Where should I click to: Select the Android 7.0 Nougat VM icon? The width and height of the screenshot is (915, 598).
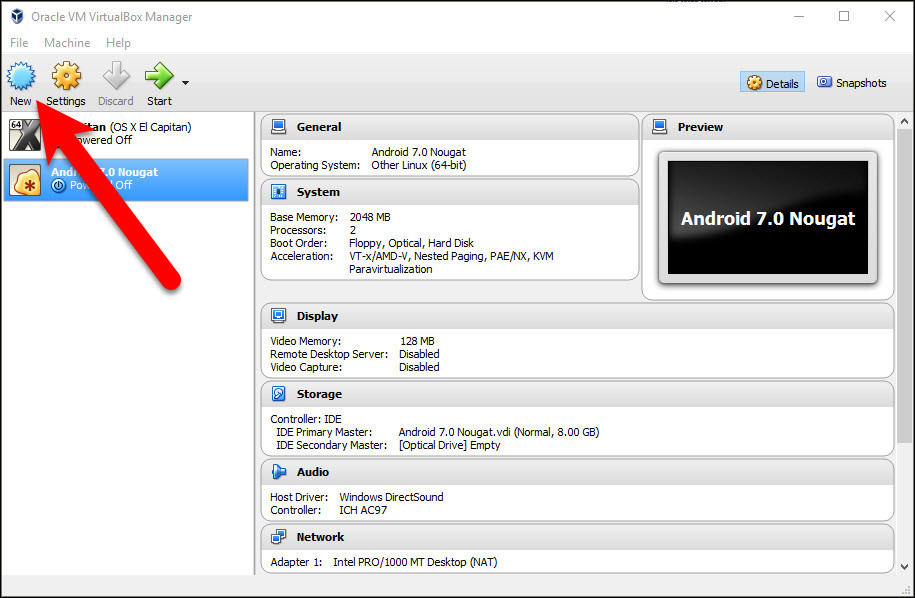coord(25,180)
